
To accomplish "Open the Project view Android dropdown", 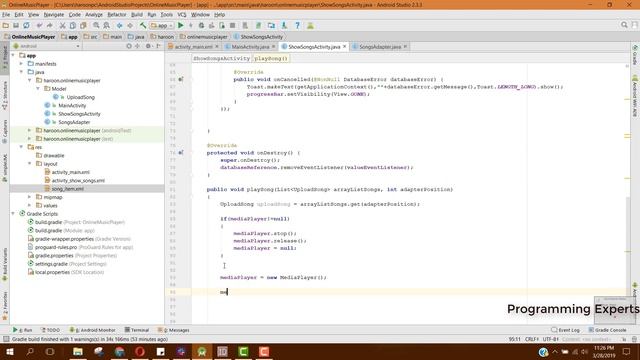I will pyautogui.click(x=47, y=46).
